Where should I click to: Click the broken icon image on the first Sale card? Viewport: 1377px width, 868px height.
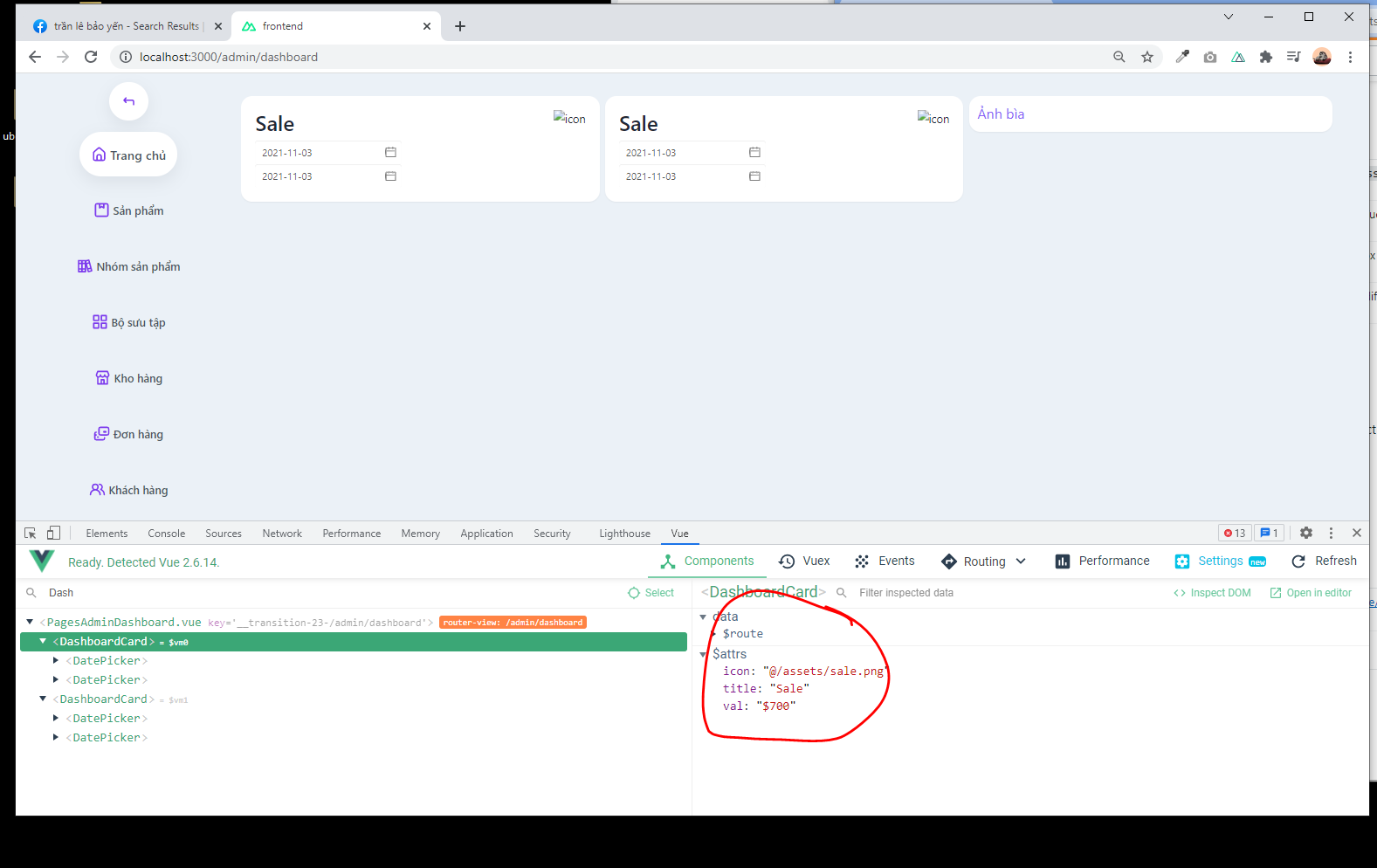point(569,118)
